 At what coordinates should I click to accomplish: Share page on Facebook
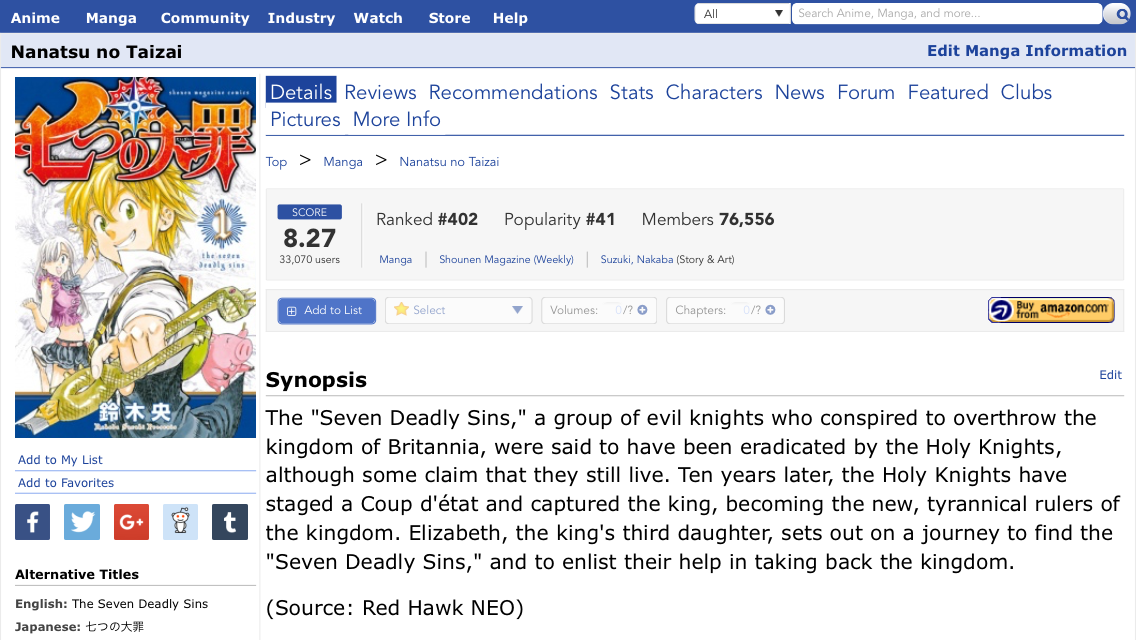coord(33,522)
